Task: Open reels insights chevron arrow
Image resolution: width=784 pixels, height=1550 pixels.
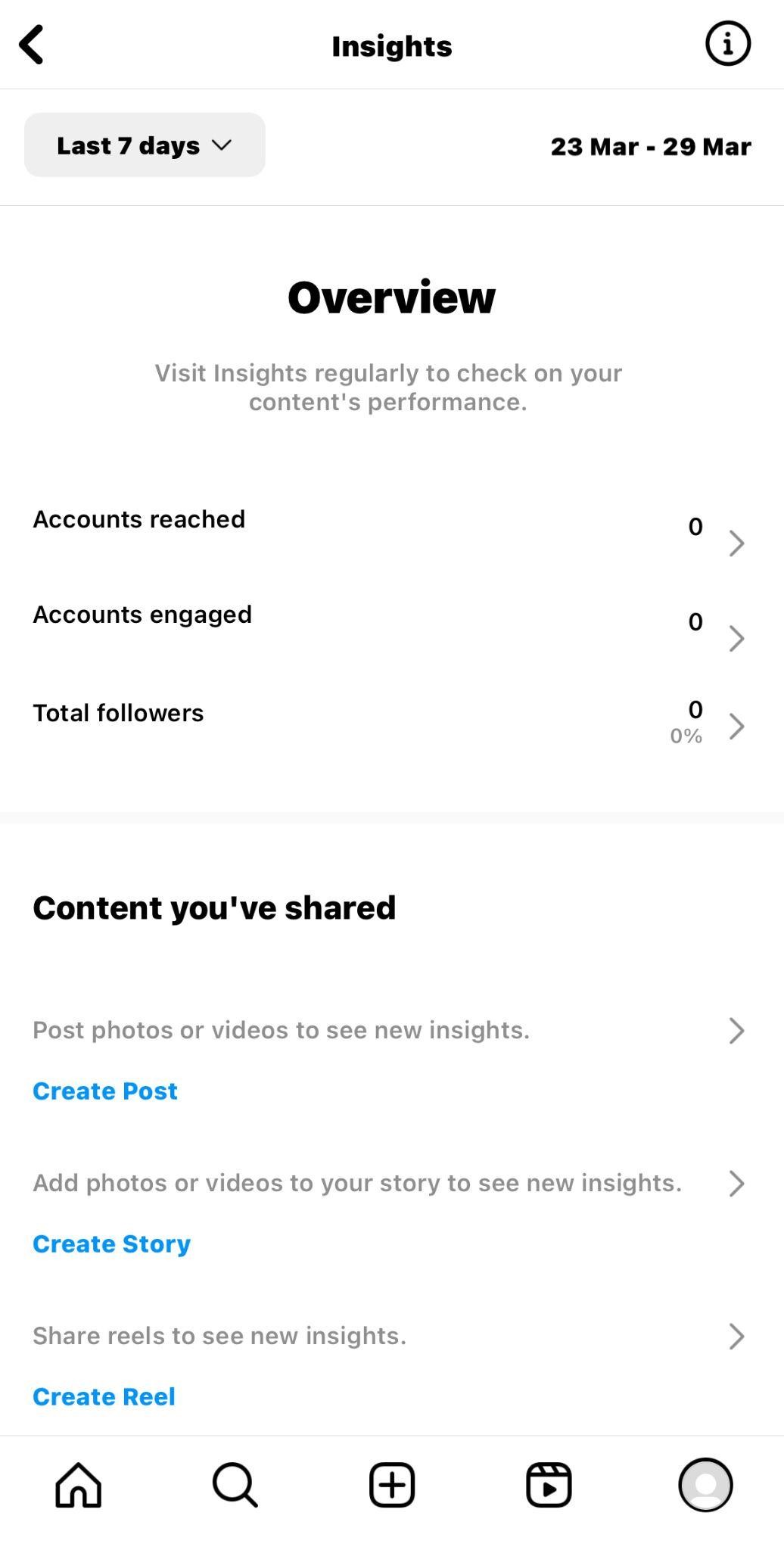Action: pos(736,1336)
